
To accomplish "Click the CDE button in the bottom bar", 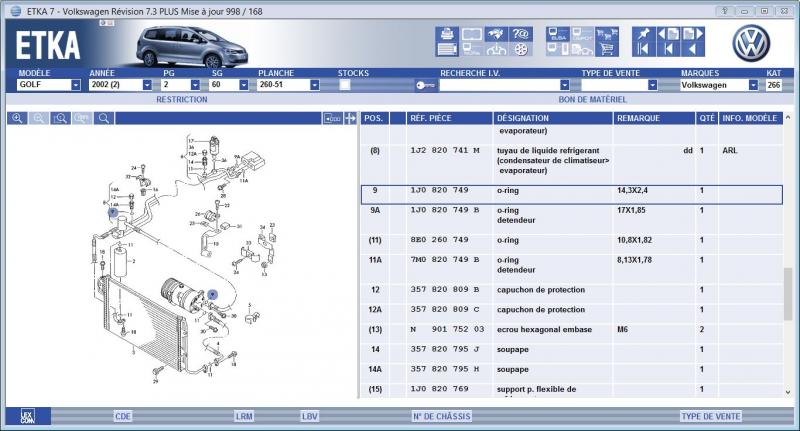I will (x=123, y=416).
